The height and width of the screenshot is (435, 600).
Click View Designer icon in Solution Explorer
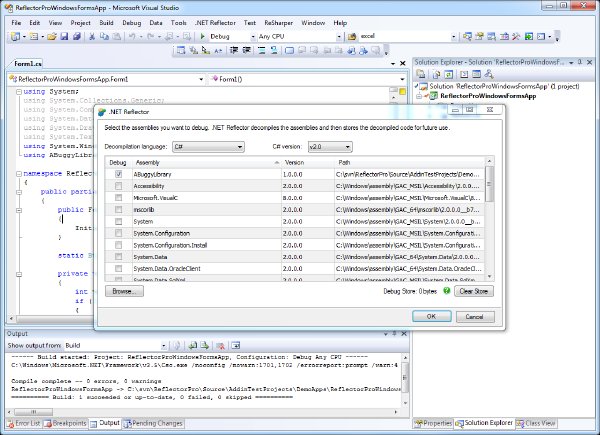click(x=476, y=74)
